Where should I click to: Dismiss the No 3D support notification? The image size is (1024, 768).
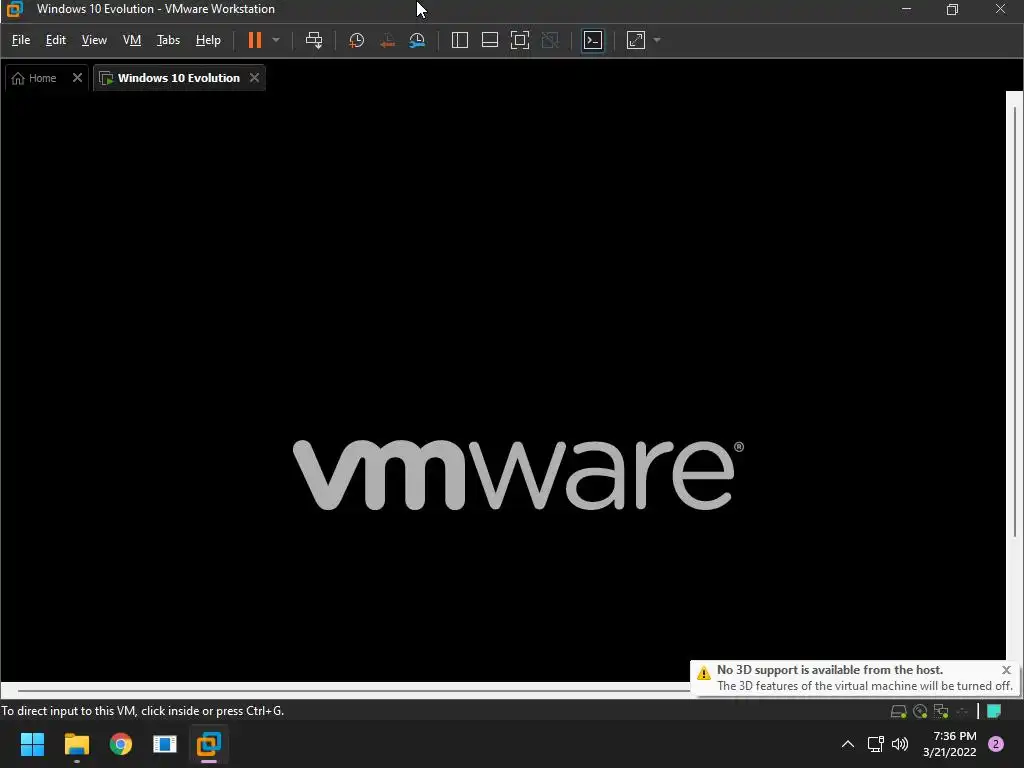(1006, 670)
